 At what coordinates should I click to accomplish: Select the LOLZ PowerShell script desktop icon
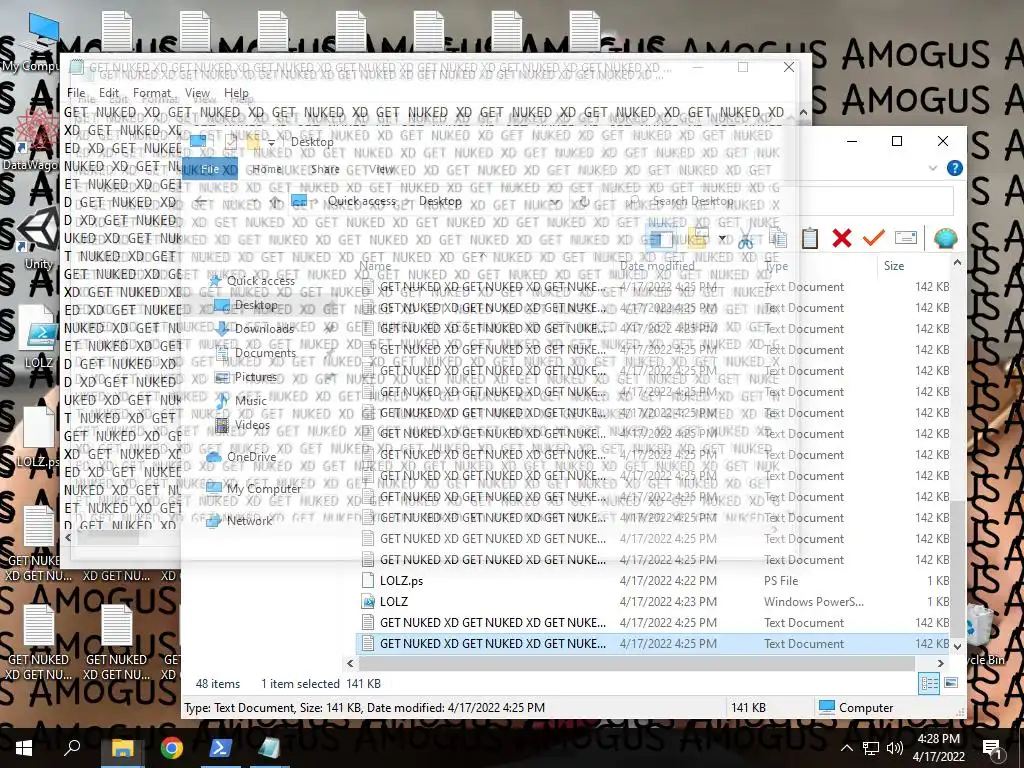(38, 337)
